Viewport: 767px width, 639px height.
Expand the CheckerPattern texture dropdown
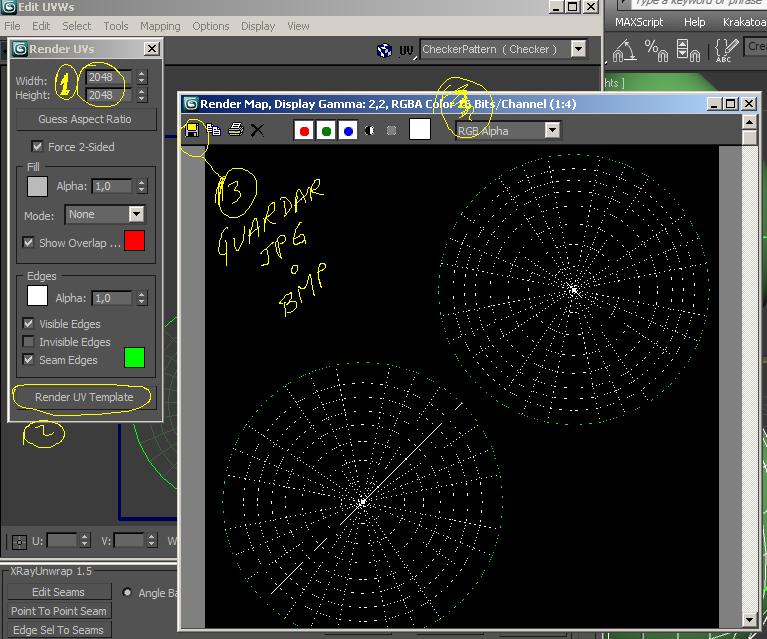[x=578, y=49]
